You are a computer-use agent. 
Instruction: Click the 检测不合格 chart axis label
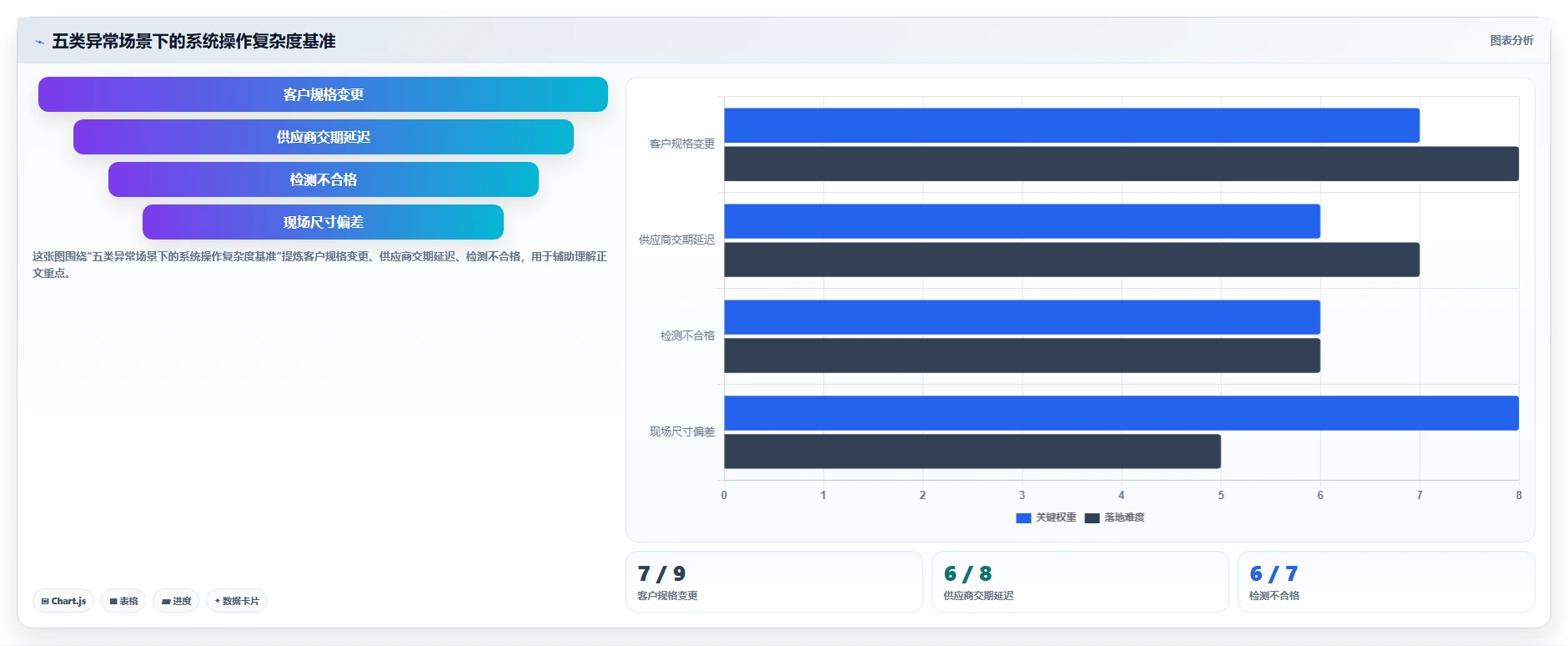point(687,336)
